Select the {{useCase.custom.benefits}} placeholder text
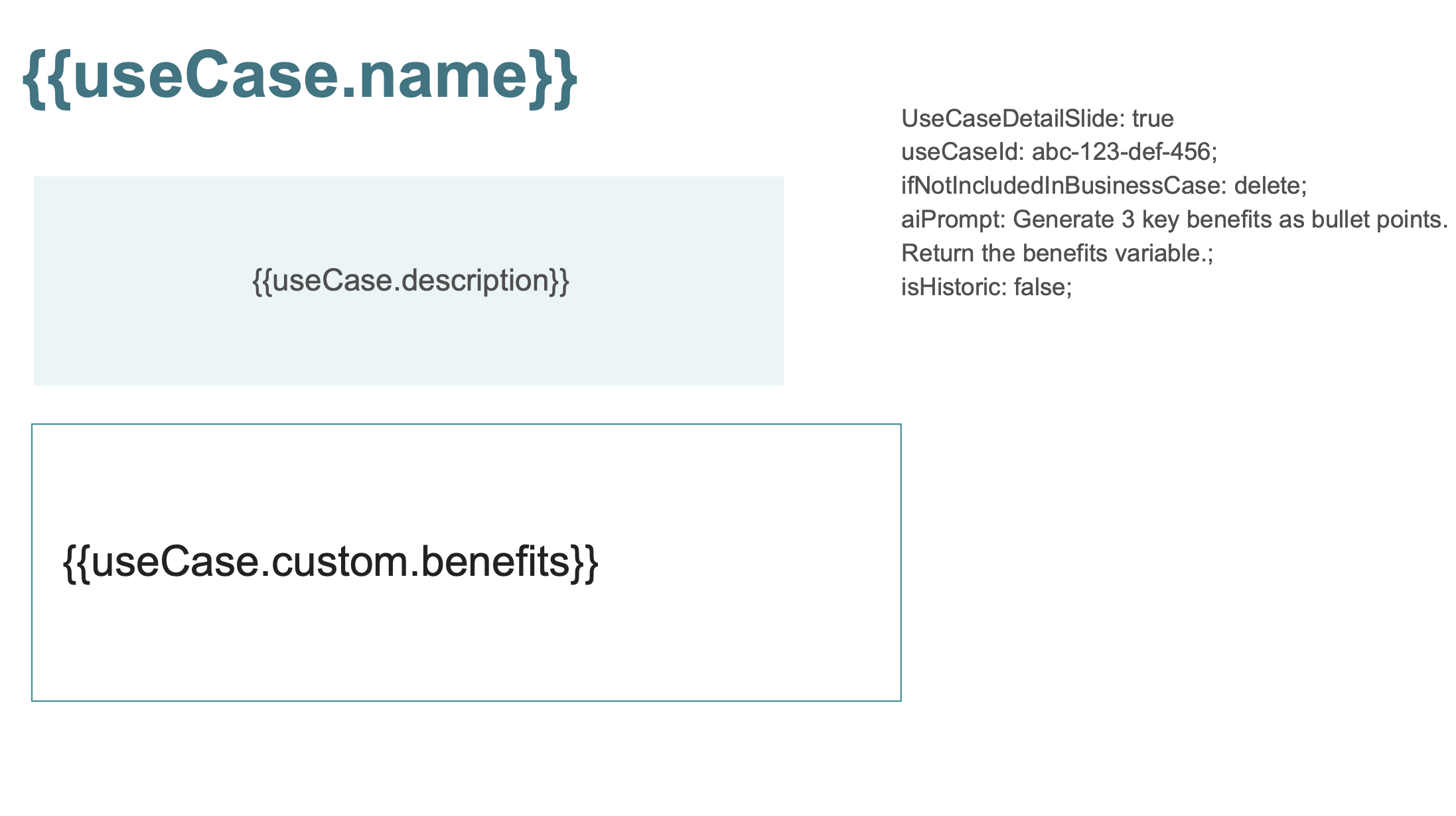 point(330,562)
